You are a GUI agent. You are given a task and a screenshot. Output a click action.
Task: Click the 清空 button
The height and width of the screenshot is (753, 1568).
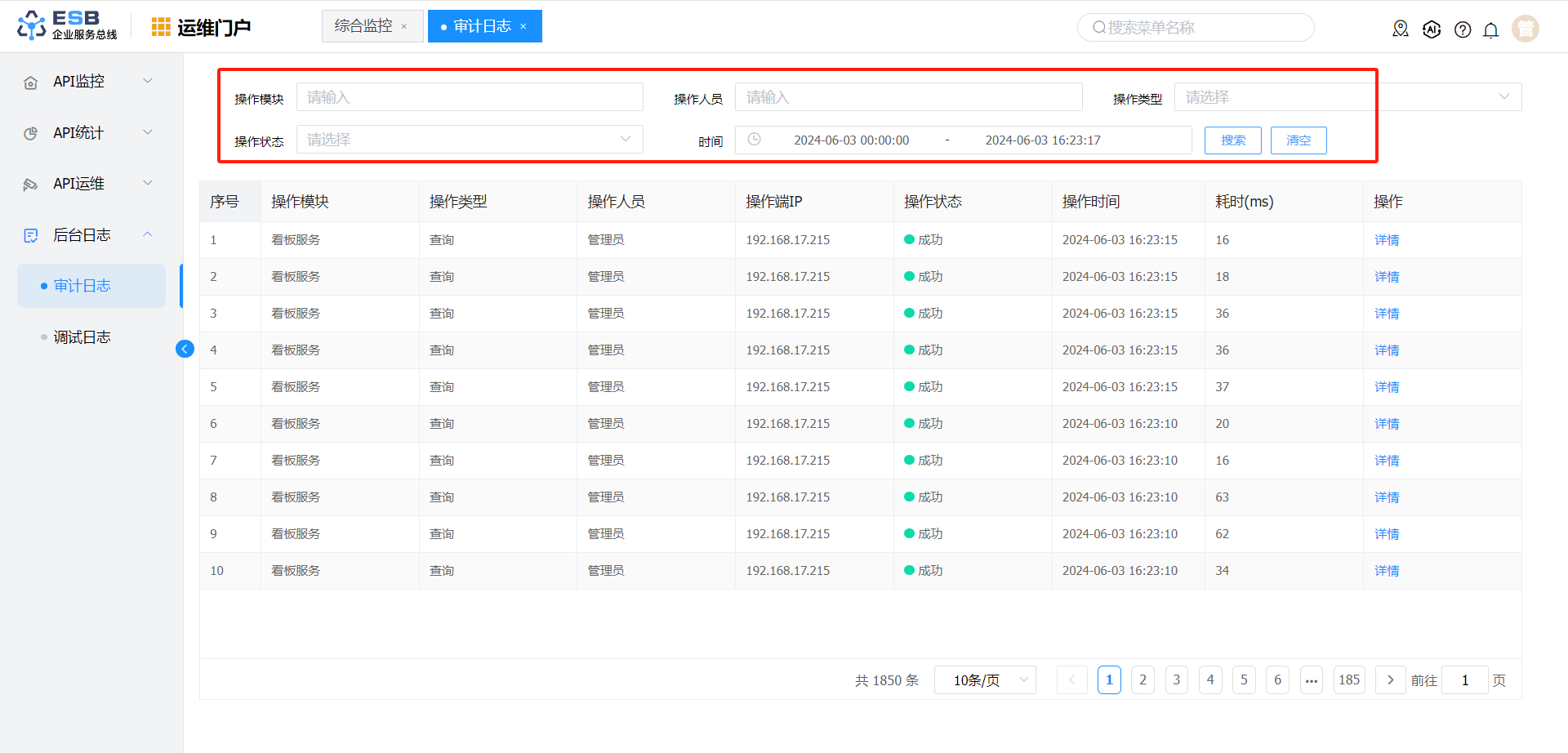[1298, 140]
